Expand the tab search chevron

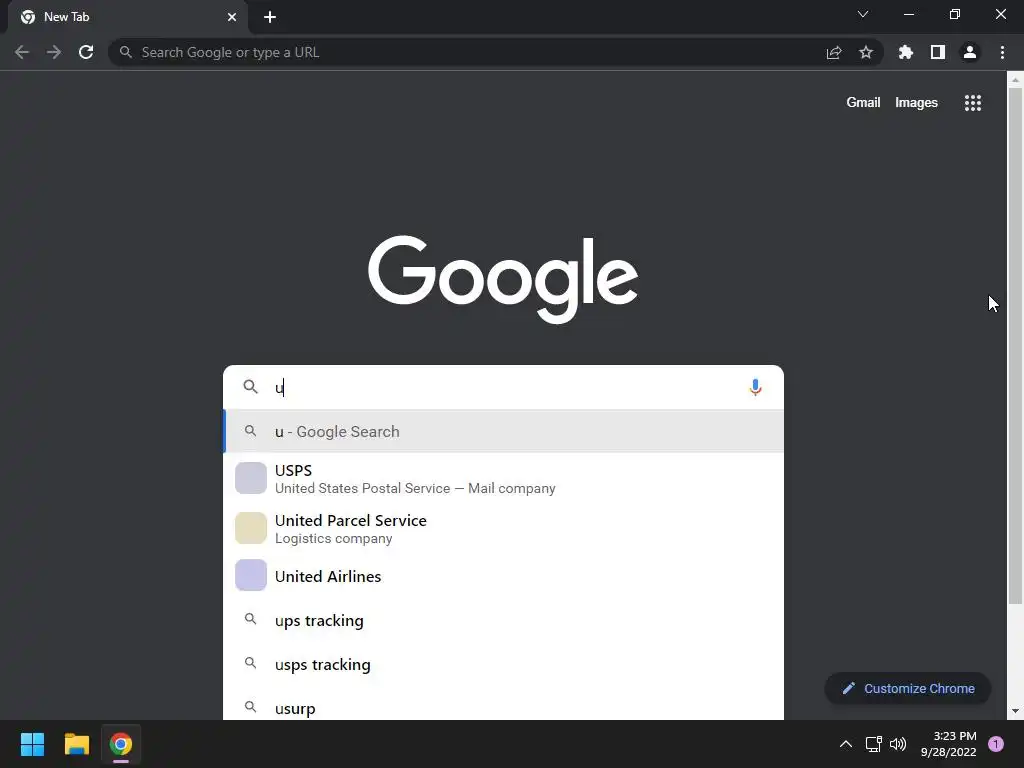pos(863,14)
